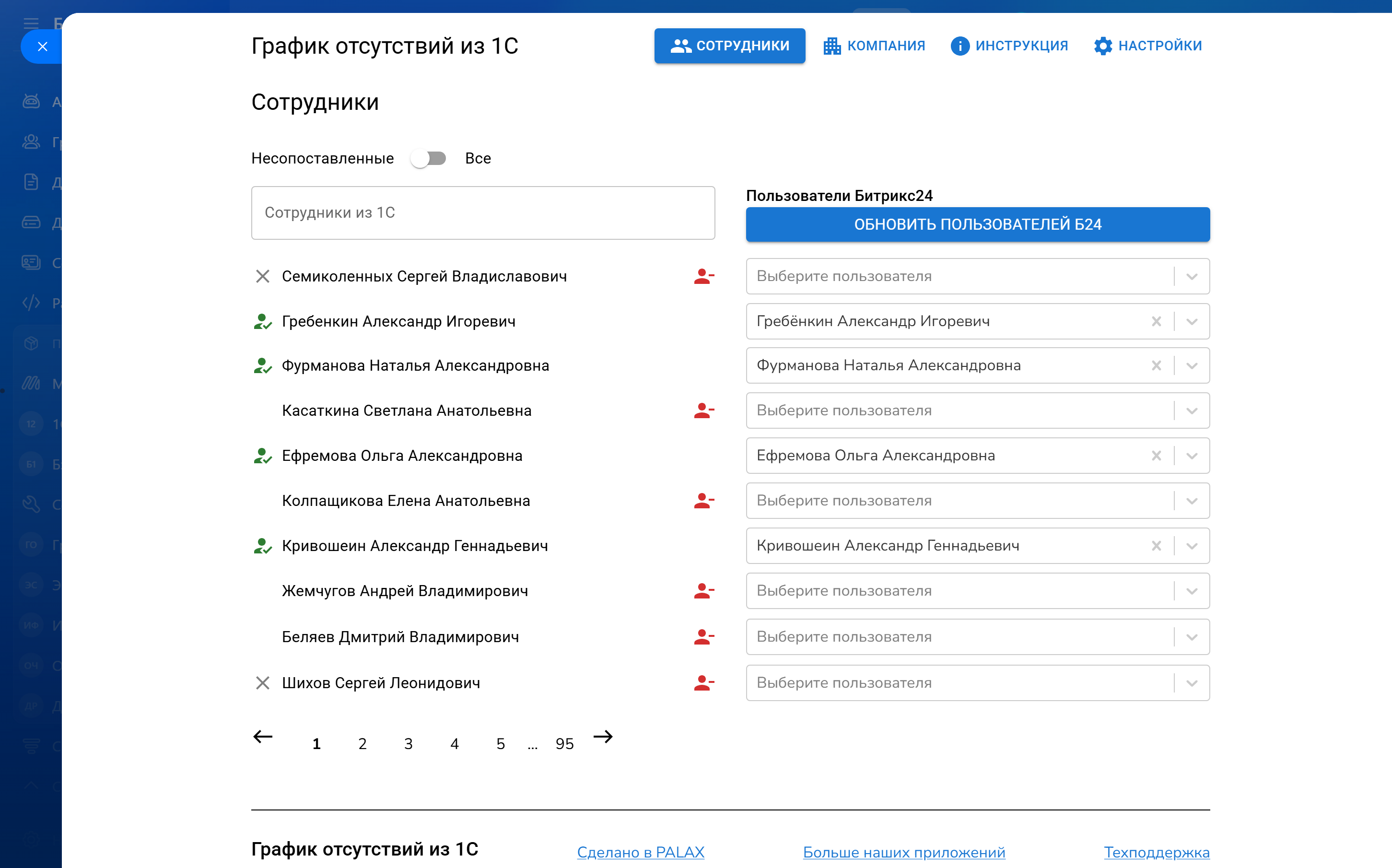Click Сотрудники из 1С search field

click(483, 213)
